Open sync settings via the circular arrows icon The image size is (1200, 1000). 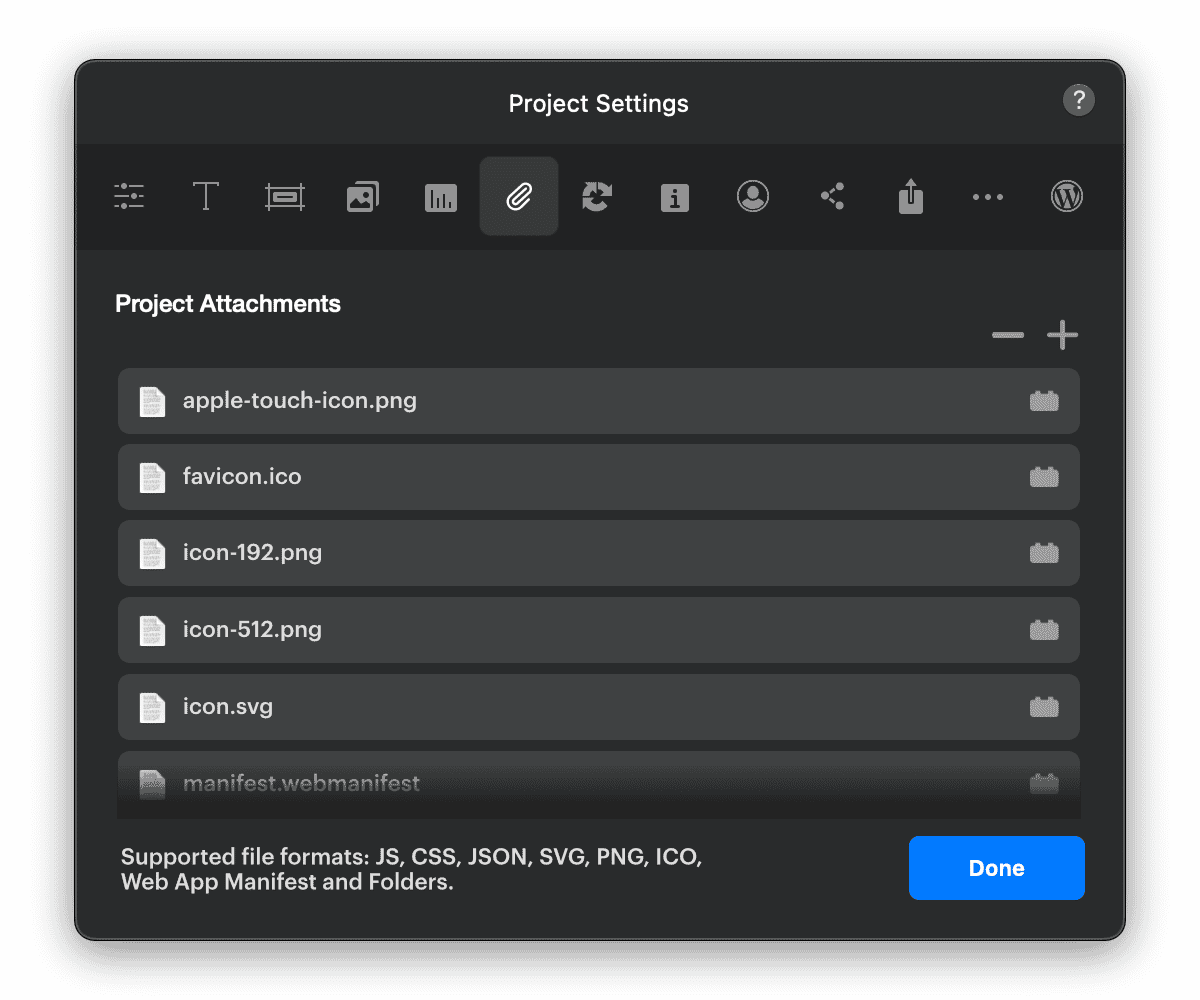[596, 196]
